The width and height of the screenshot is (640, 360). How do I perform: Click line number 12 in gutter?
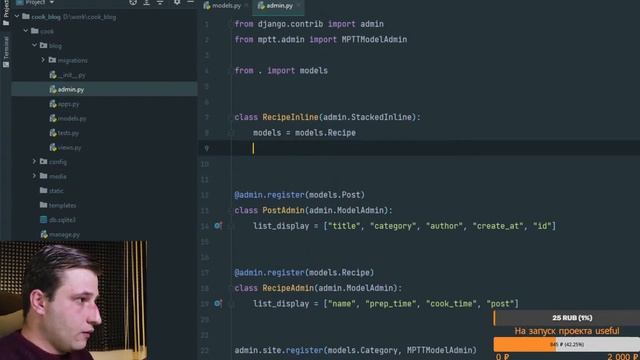[x=205, y=195]
